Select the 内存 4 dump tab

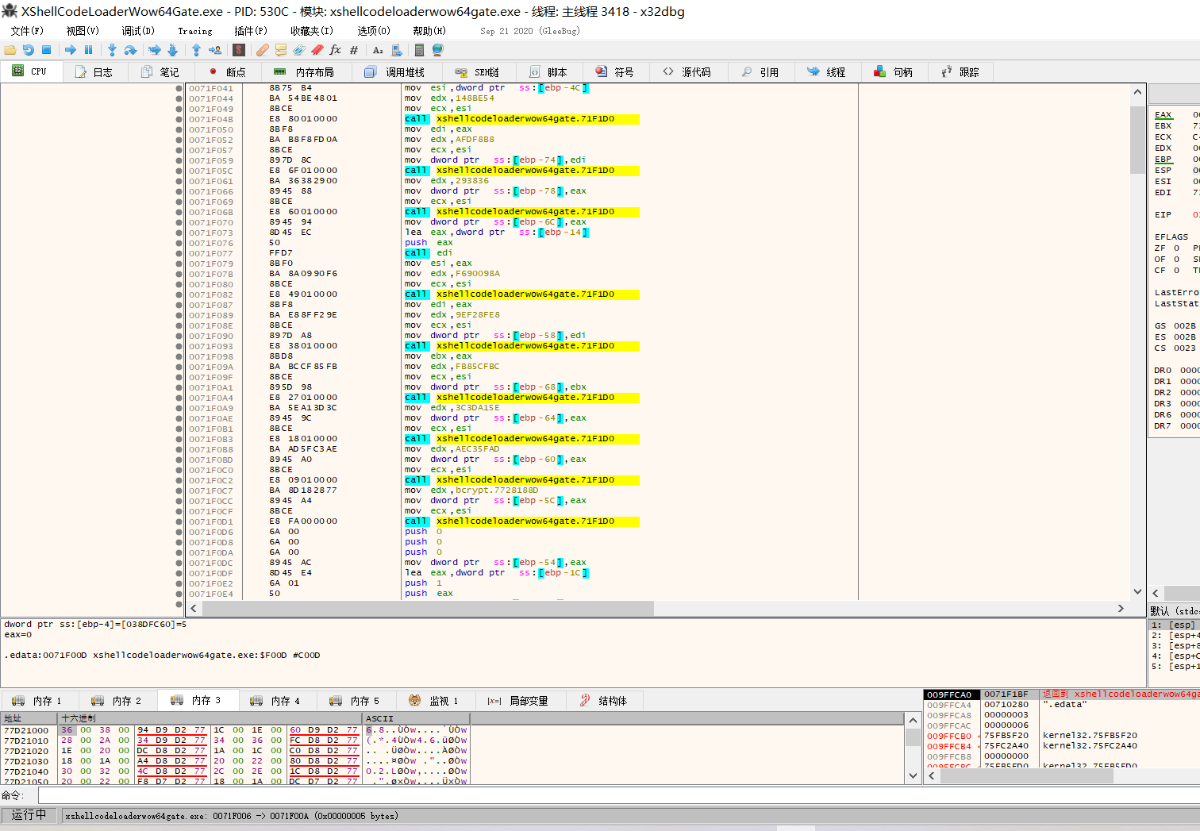tap(276, 701)
